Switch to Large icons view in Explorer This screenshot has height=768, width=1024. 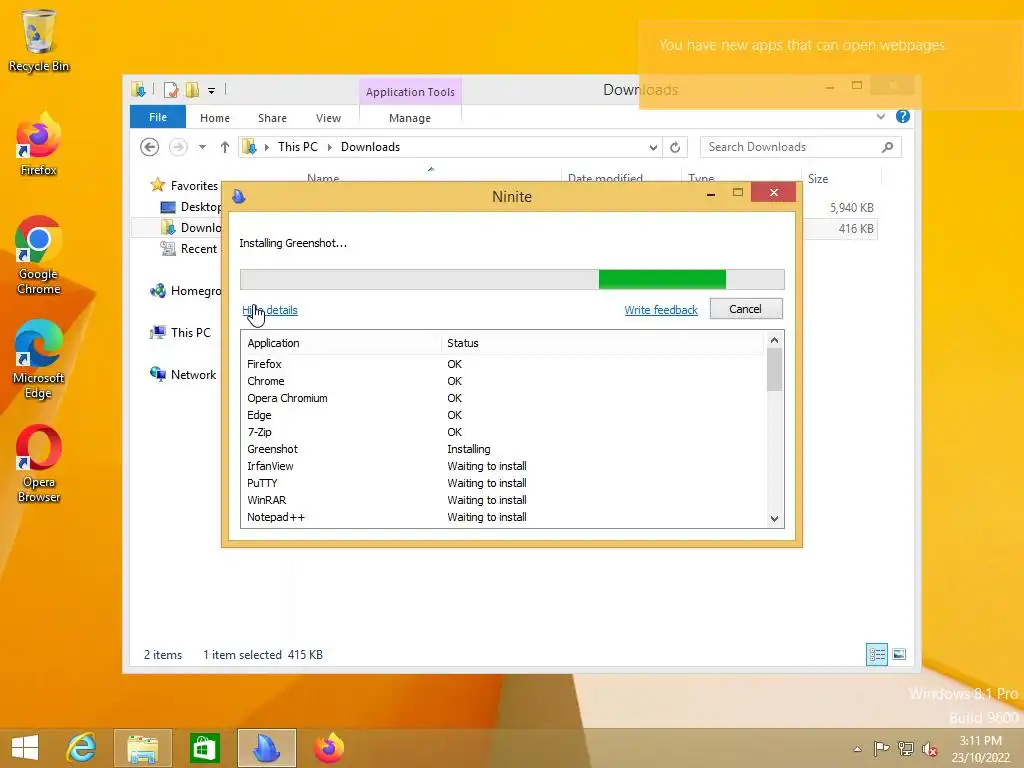point(899,654)
